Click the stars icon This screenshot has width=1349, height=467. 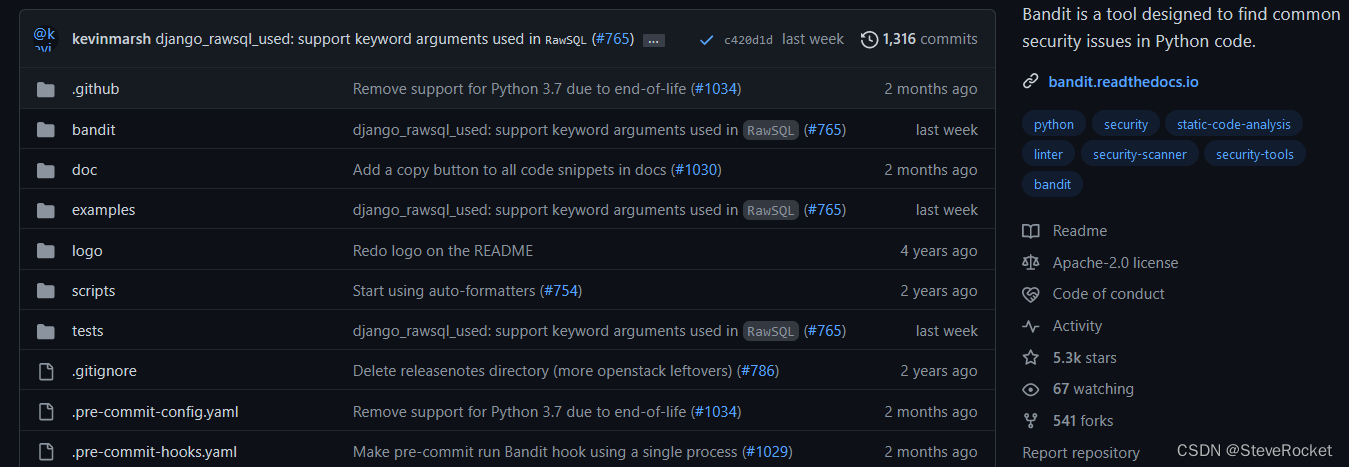pyautogui.click(x=1031, y=358)
